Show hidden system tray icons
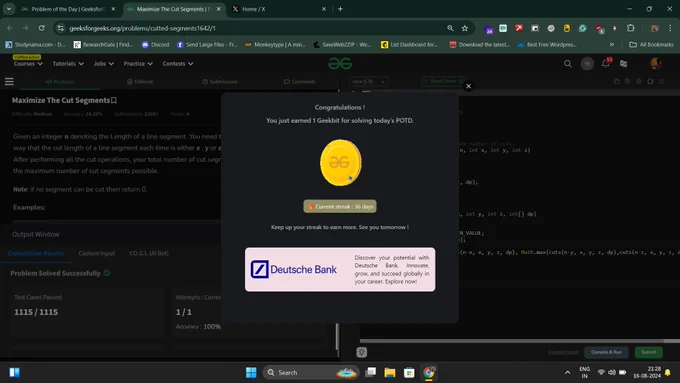This screenshot has height=383, width=680. click(x=567, y=373)
